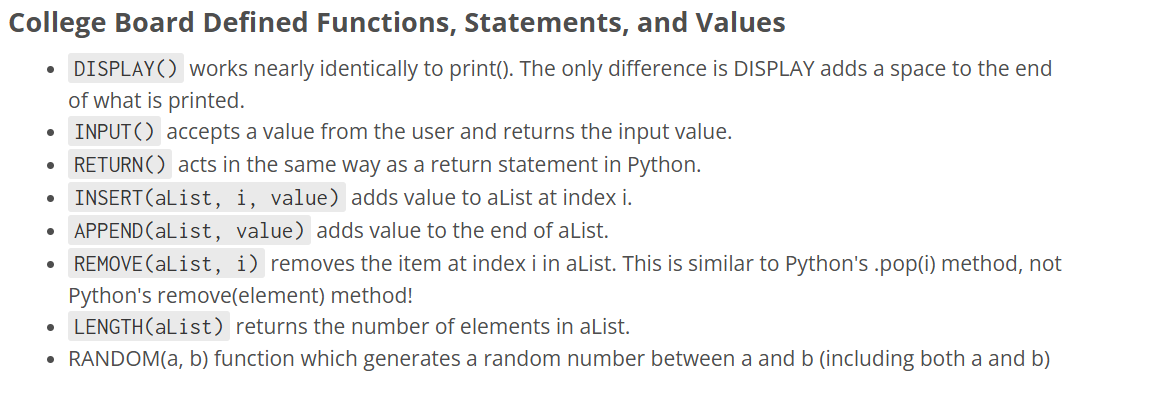Screen dimensions: 1168x394
Task: Click the College Board Defined Functions heading
Action: (397, 23)
